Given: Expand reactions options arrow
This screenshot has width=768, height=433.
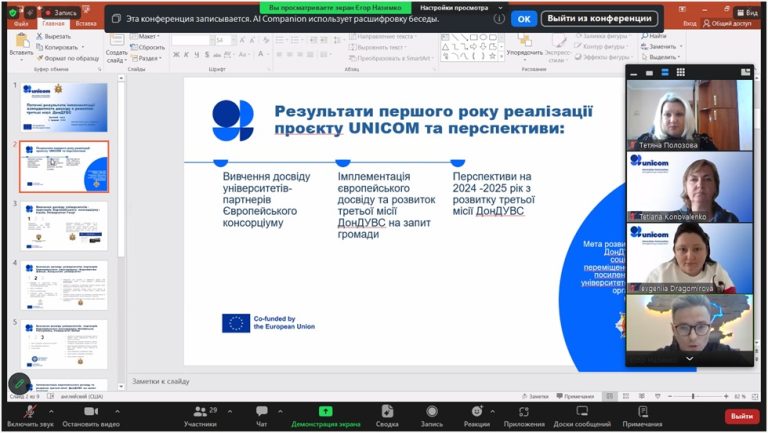Looking at the screenshot, I should (492, 411).
